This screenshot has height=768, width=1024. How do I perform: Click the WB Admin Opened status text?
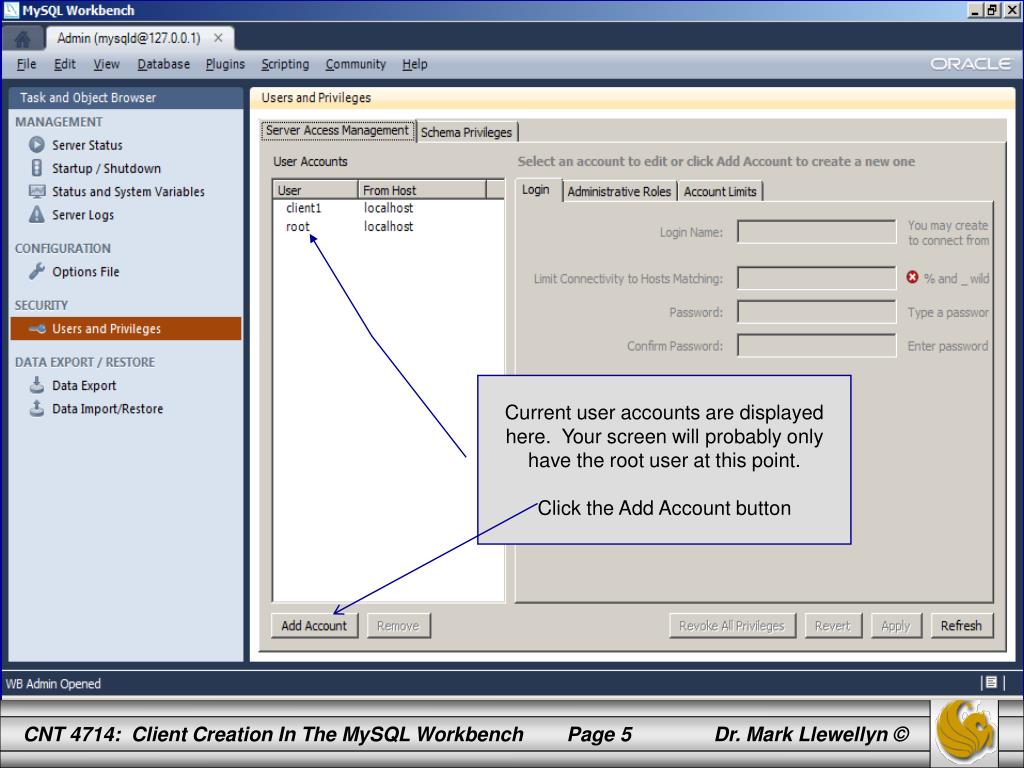tap(53, 684)
